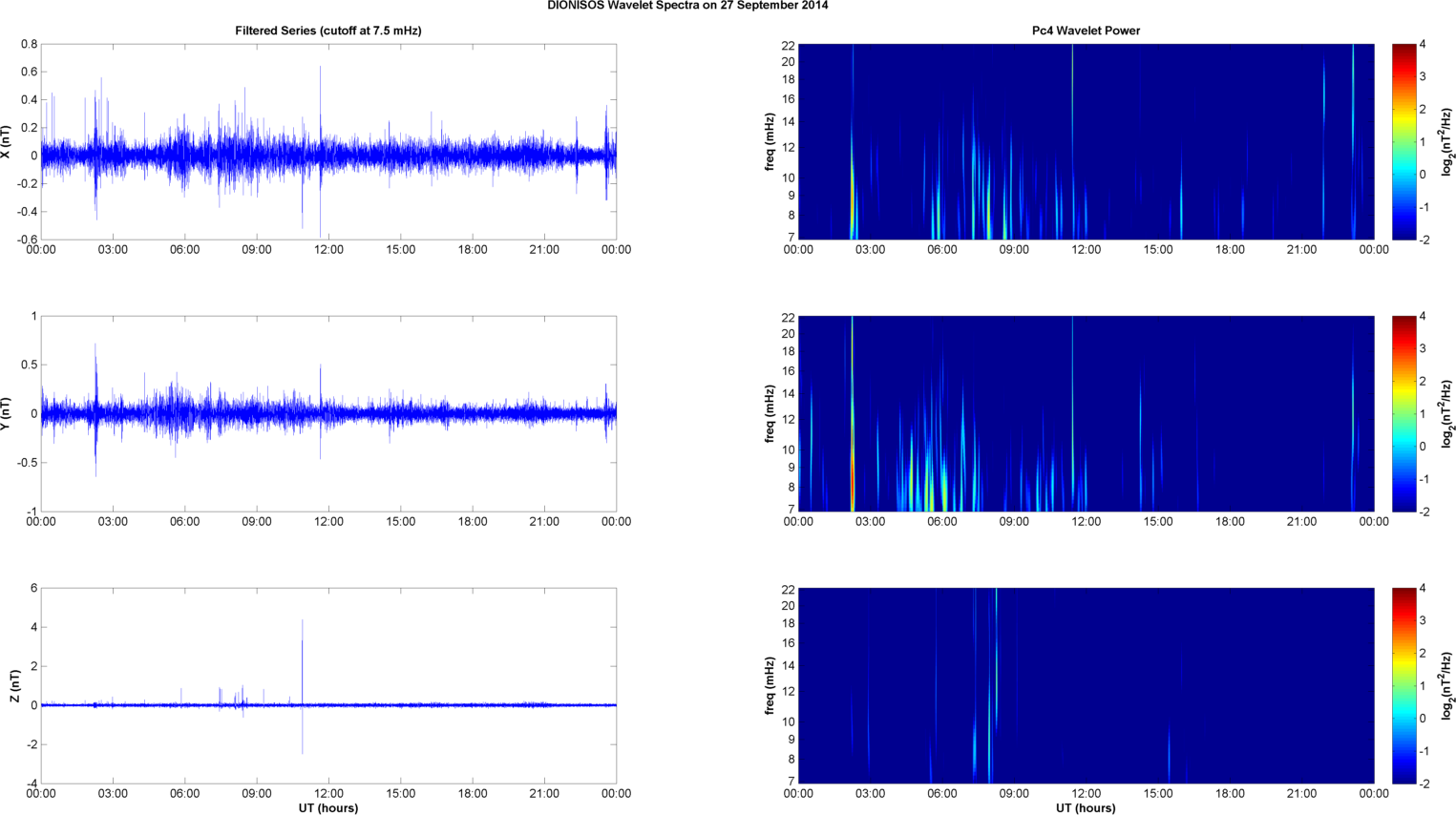Click 'log2(nT²/Hz)' label of the Y spectrogram colorbar
This screenshot has width=1456, height=815.
pos(1448,413)
